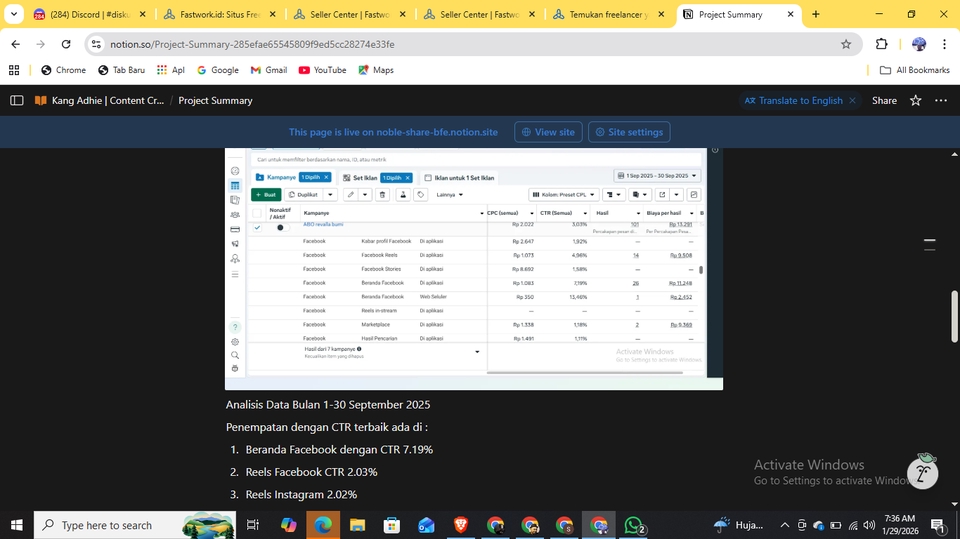The image size is (960, 539).
Task: Favorite this page with the star icon
Action: [x=915, y=100]
